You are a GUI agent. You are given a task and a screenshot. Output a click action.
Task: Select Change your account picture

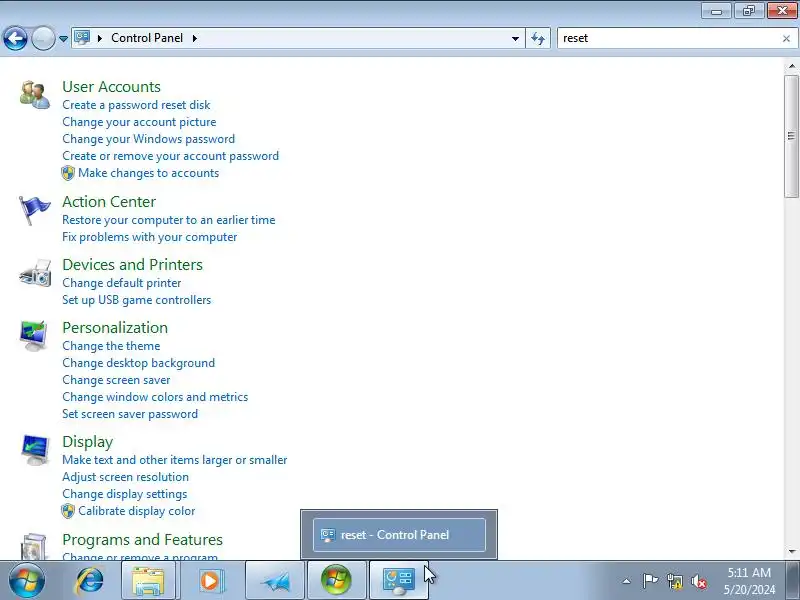coord(139,122)
